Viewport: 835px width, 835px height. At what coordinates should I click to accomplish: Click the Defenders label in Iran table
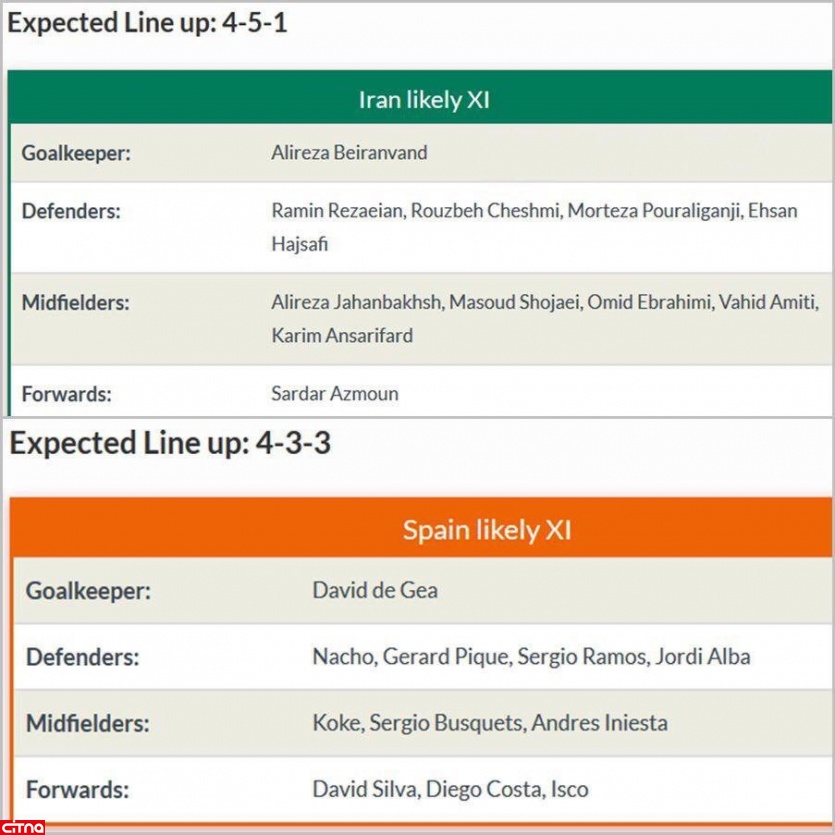(x=70, y=212)
